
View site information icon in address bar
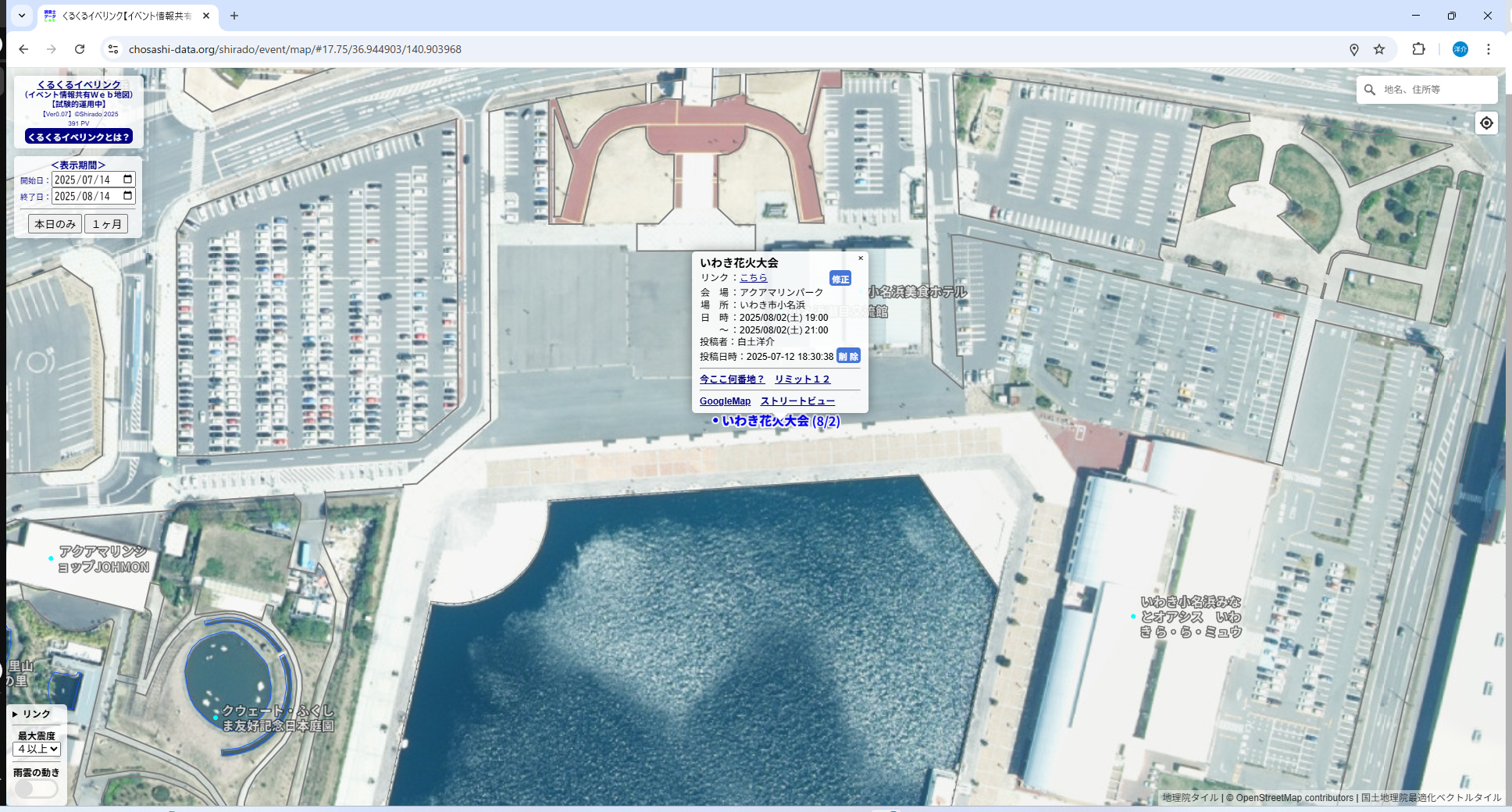point(113,49)
